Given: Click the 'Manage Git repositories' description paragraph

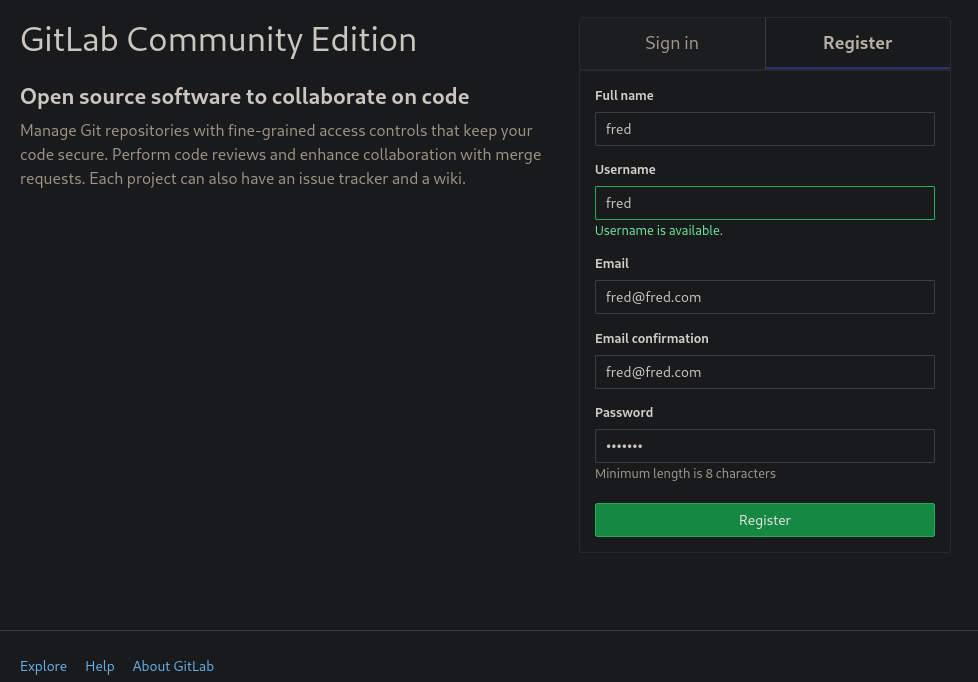Looking at the screenshot, I should coord(281,155).
